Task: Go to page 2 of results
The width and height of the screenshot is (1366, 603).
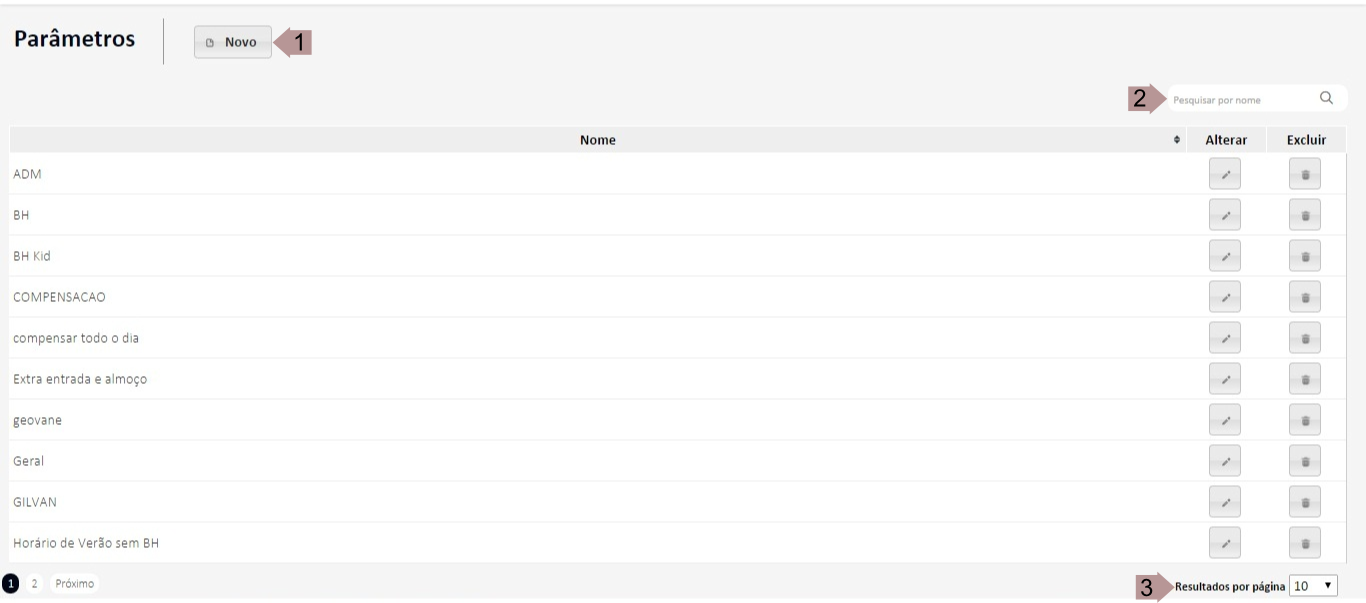Action: (34, 584)
